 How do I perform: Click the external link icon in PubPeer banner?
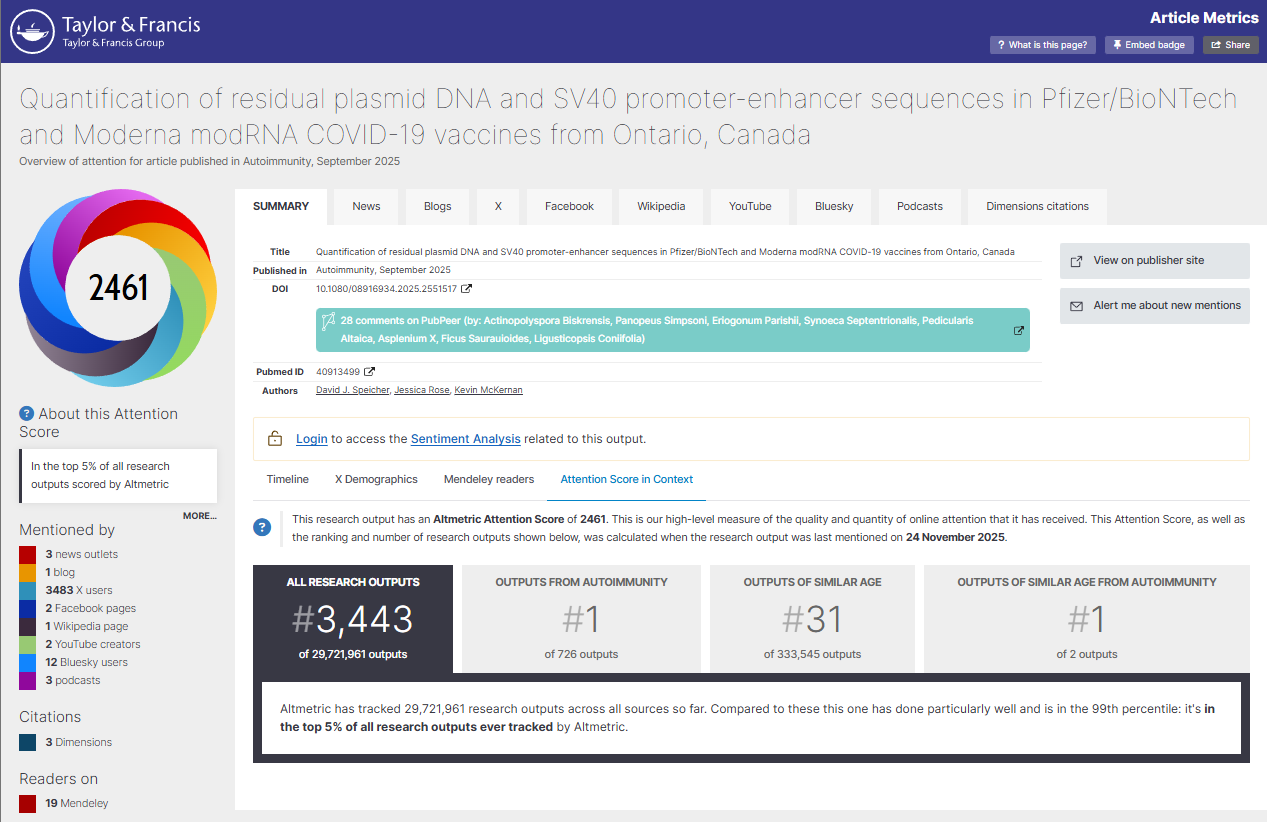(1019, 331)
